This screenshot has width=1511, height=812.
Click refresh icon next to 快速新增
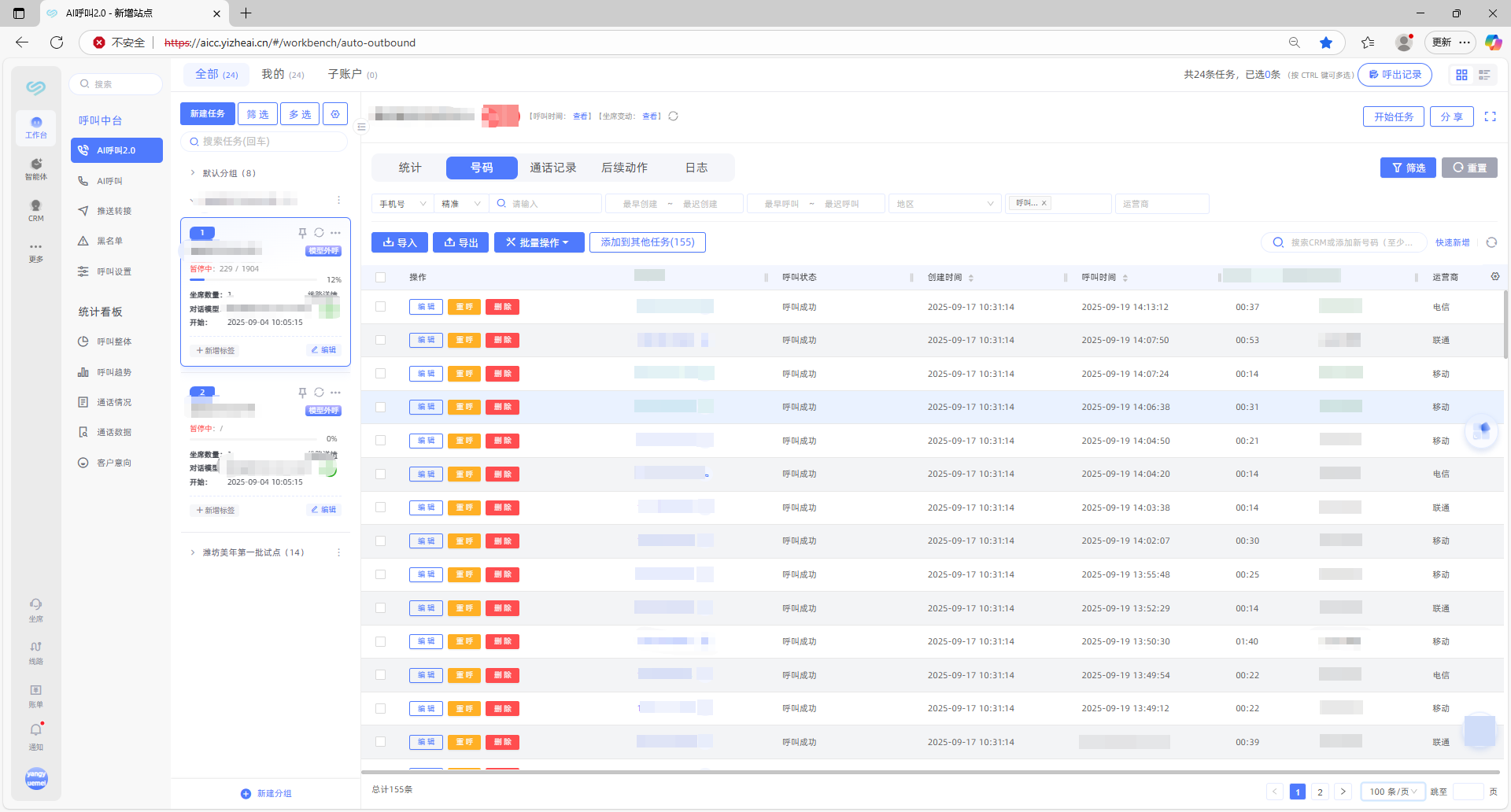(1491, 242)
